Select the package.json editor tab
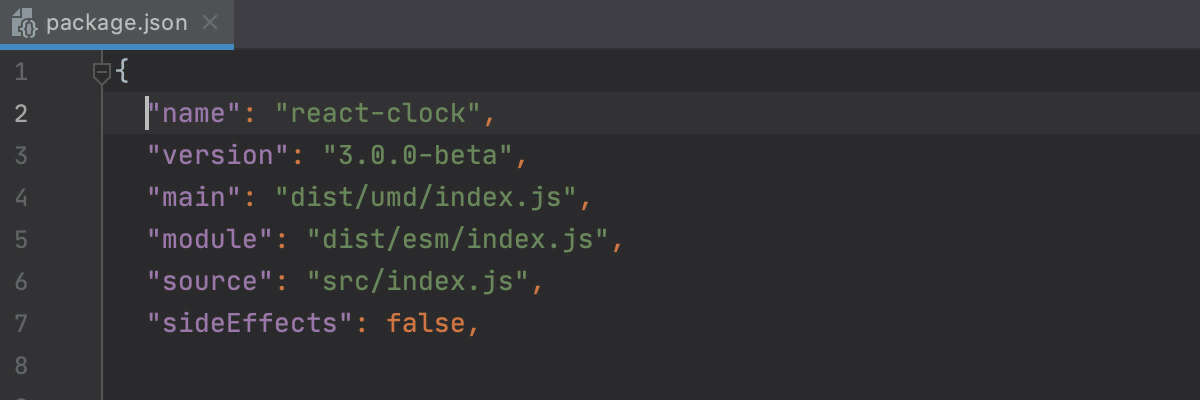Viewport: 1200px width, 400px height. [117, 23]
